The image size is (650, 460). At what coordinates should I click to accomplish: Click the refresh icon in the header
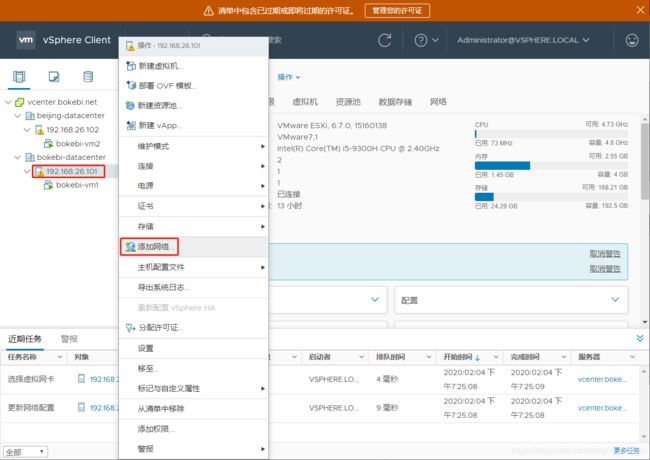coord(385,40)
